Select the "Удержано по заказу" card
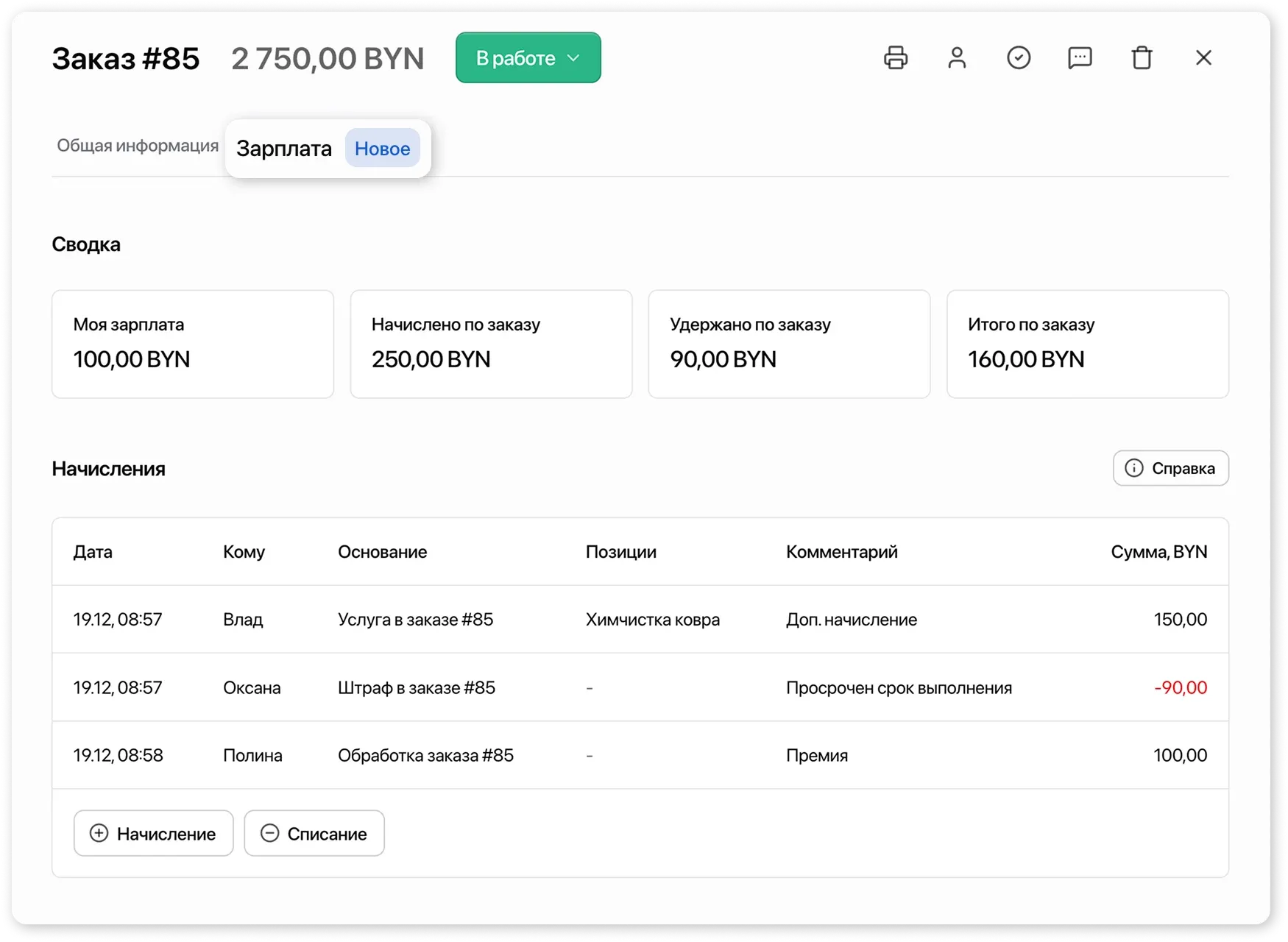 click(x=789, y=344)
